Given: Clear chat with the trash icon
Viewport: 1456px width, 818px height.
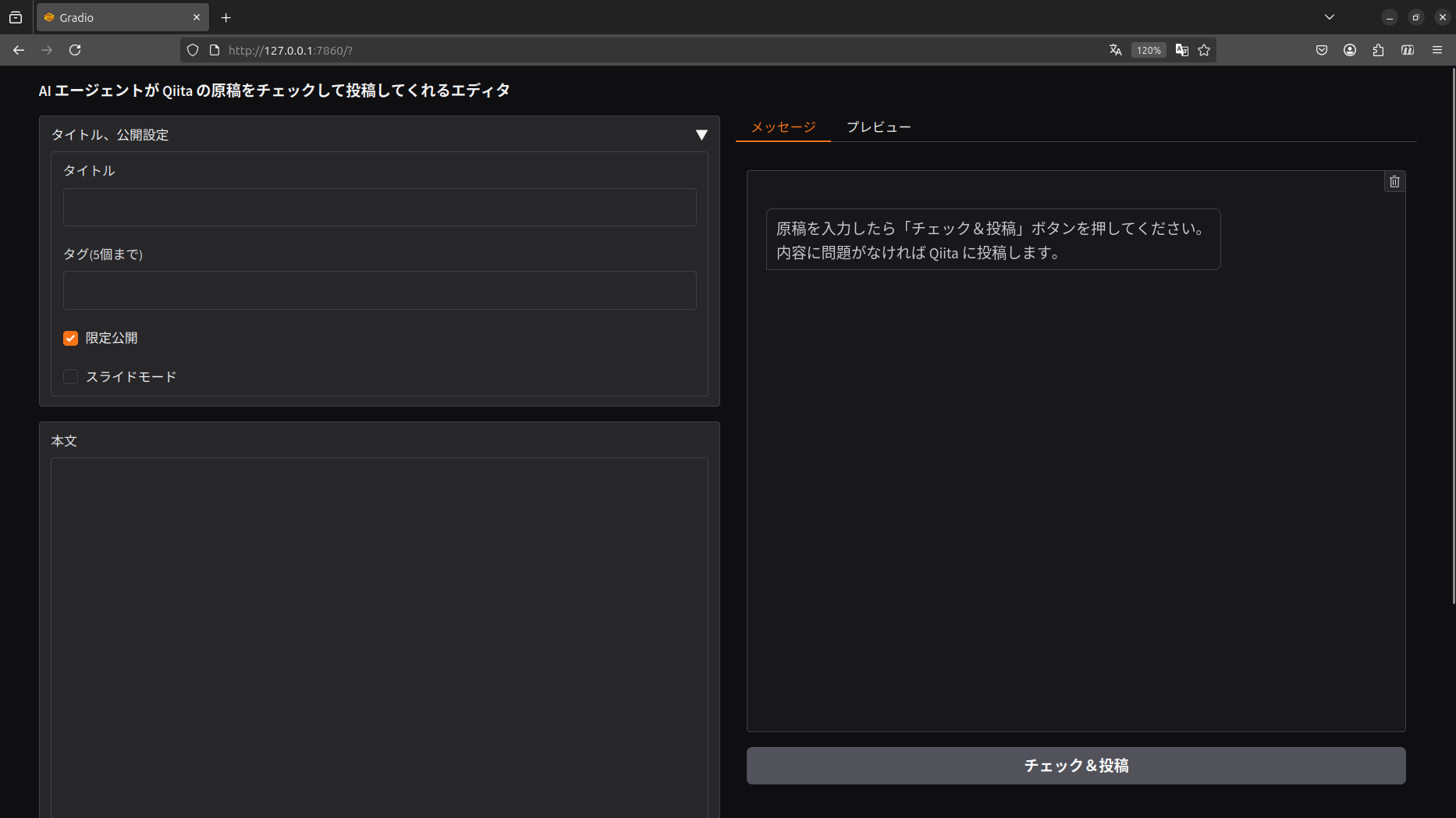Looking at the screenshot, I should (1394, 182).
